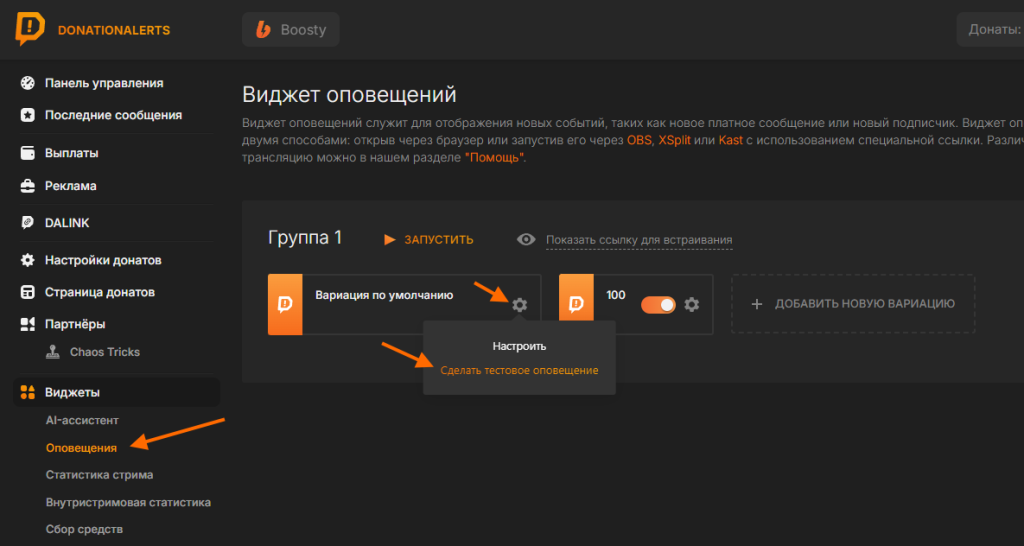
Task: Select Оповещения under Виджеты
Action: 82,448
